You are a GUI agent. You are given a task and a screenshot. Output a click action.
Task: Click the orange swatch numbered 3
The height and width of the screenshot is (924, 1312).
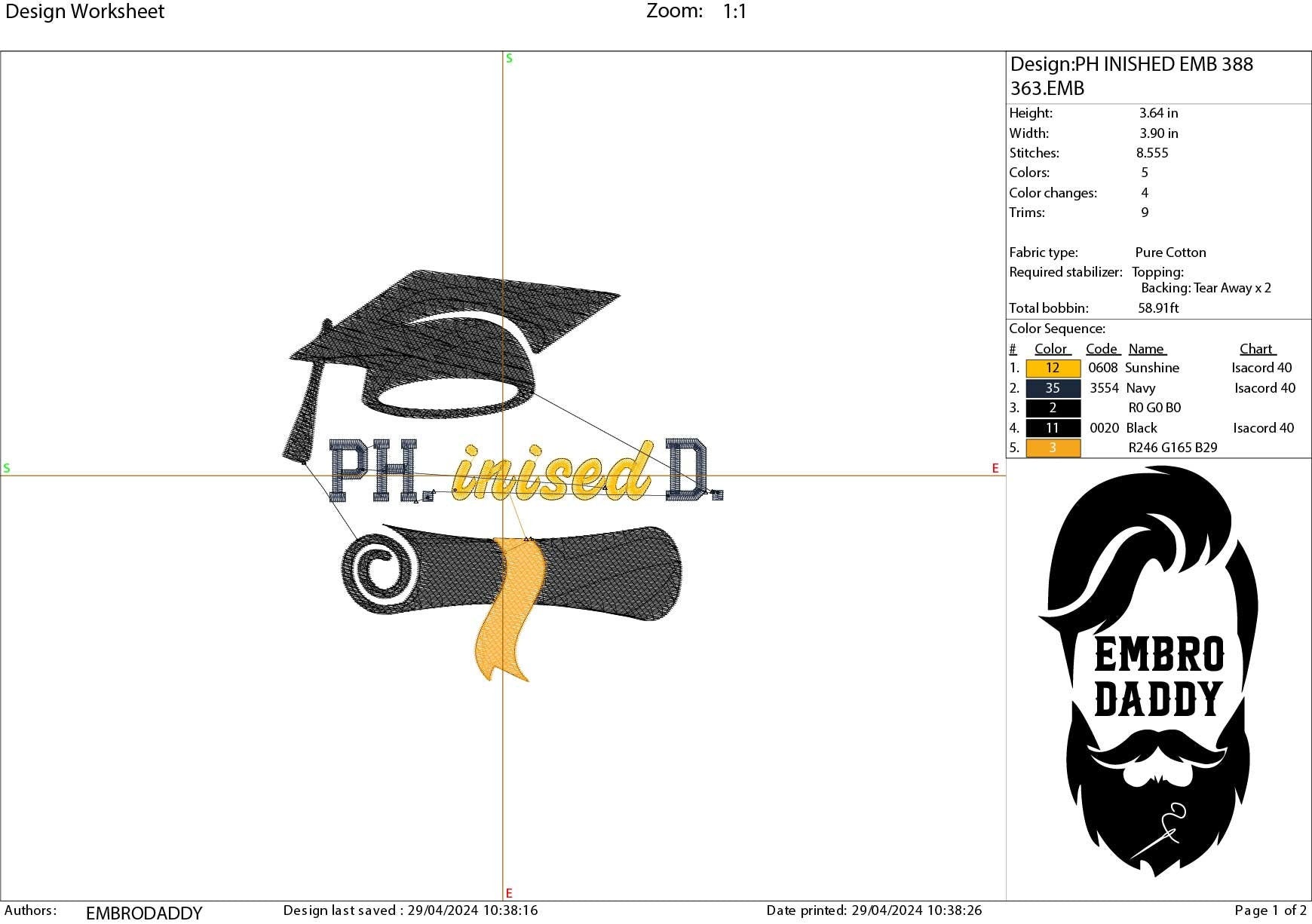[1053, 448]
